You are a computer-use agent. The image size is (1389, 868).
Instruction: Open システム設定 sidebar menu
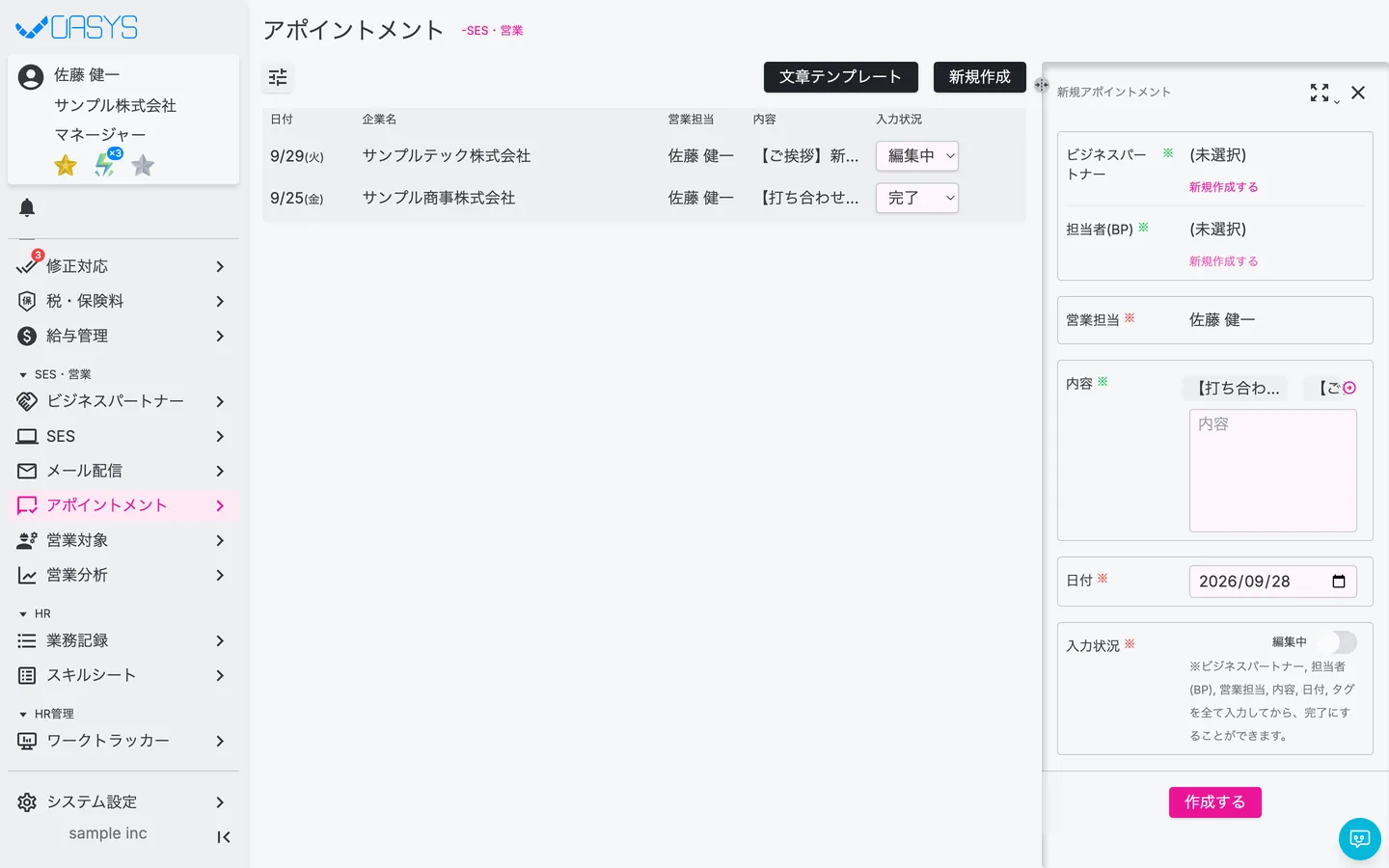(x=123, y=802)
